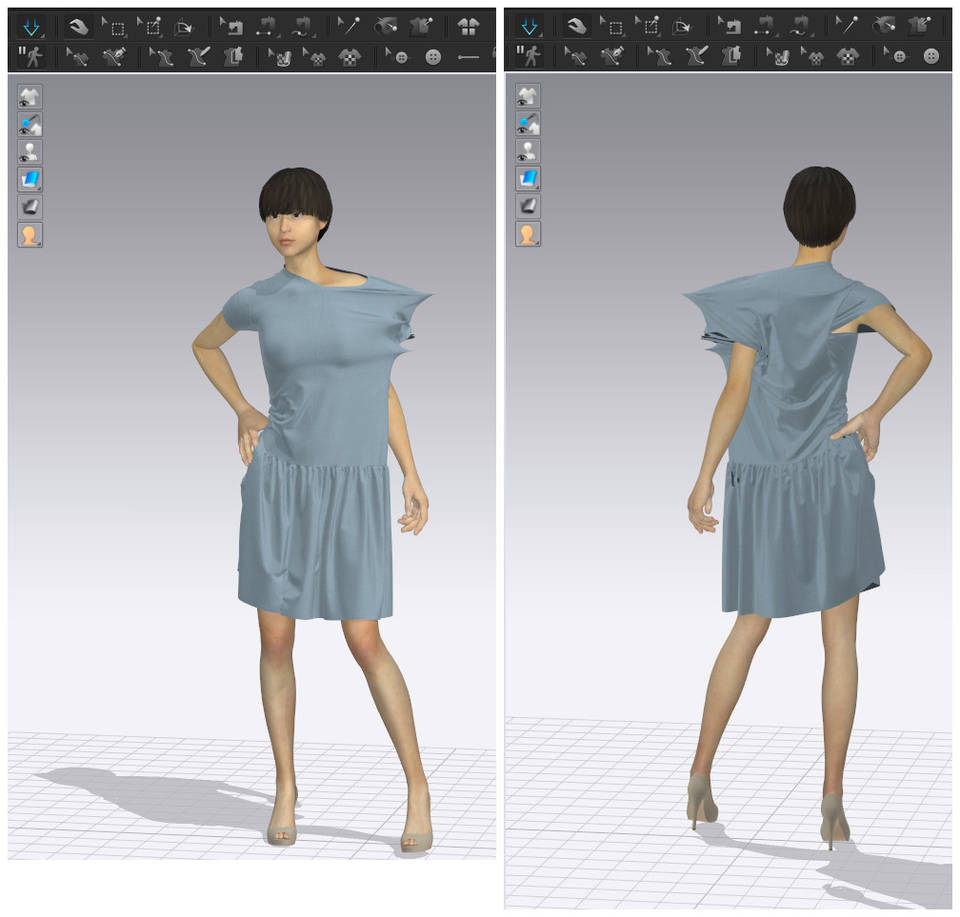This screenshot has width=960, height=917.
Task: Toggle avatar skin display using the head icon
Action: coord(30,234)
